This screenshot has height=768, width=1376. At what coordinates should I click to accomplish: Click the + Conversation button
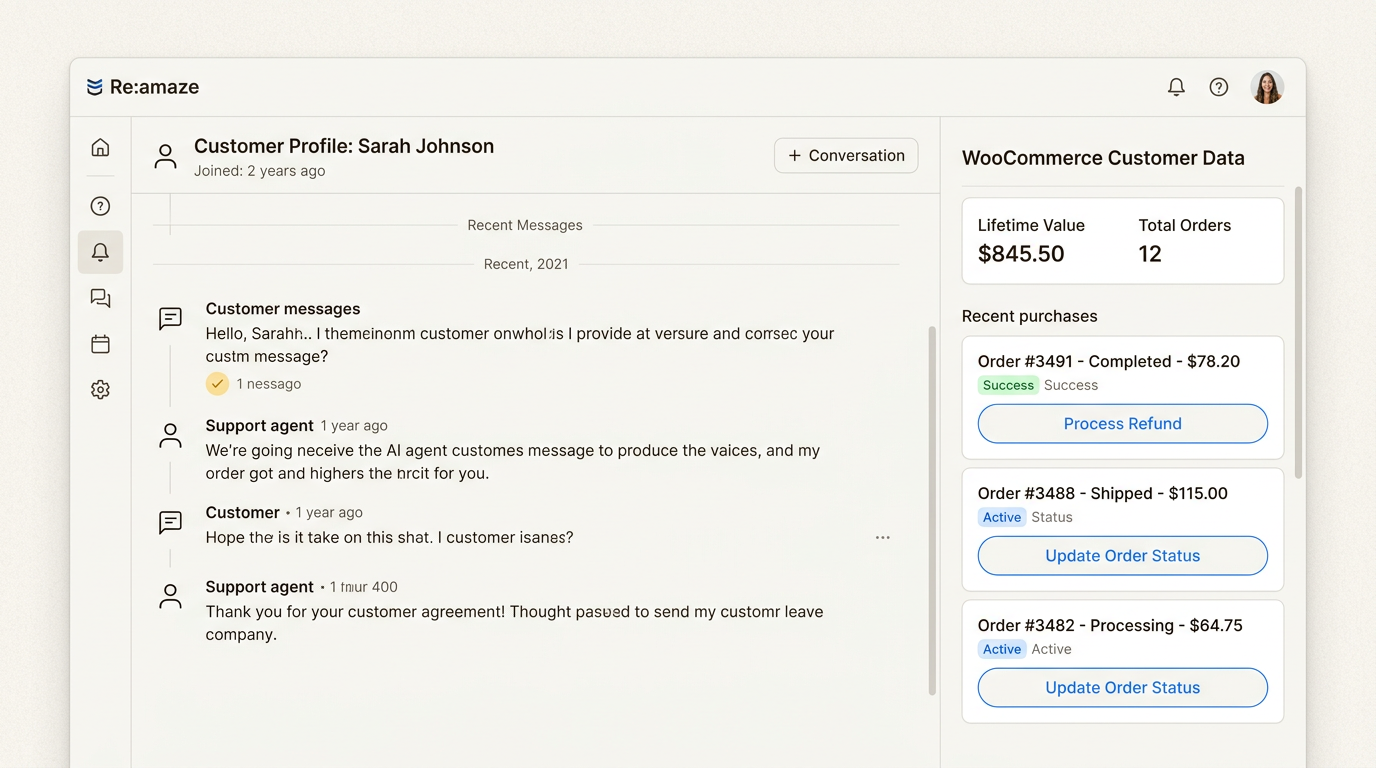[x=846, y=155]
